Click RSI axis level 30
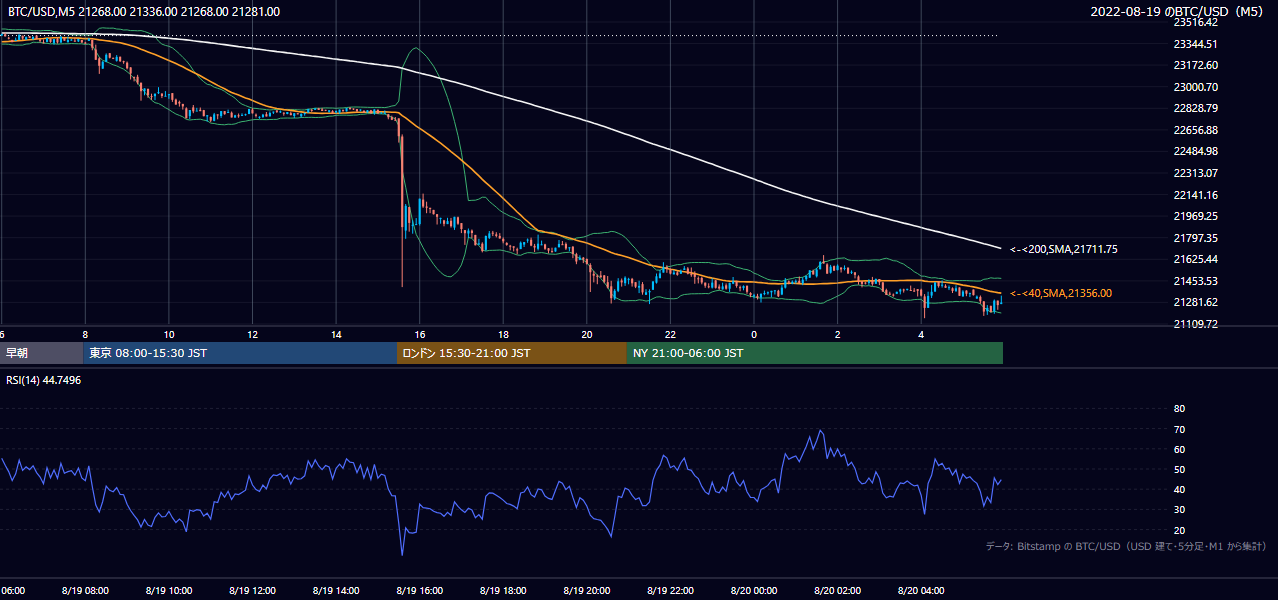The width and height of the screenshot is (1278, 600). [x=1179, y=510]
